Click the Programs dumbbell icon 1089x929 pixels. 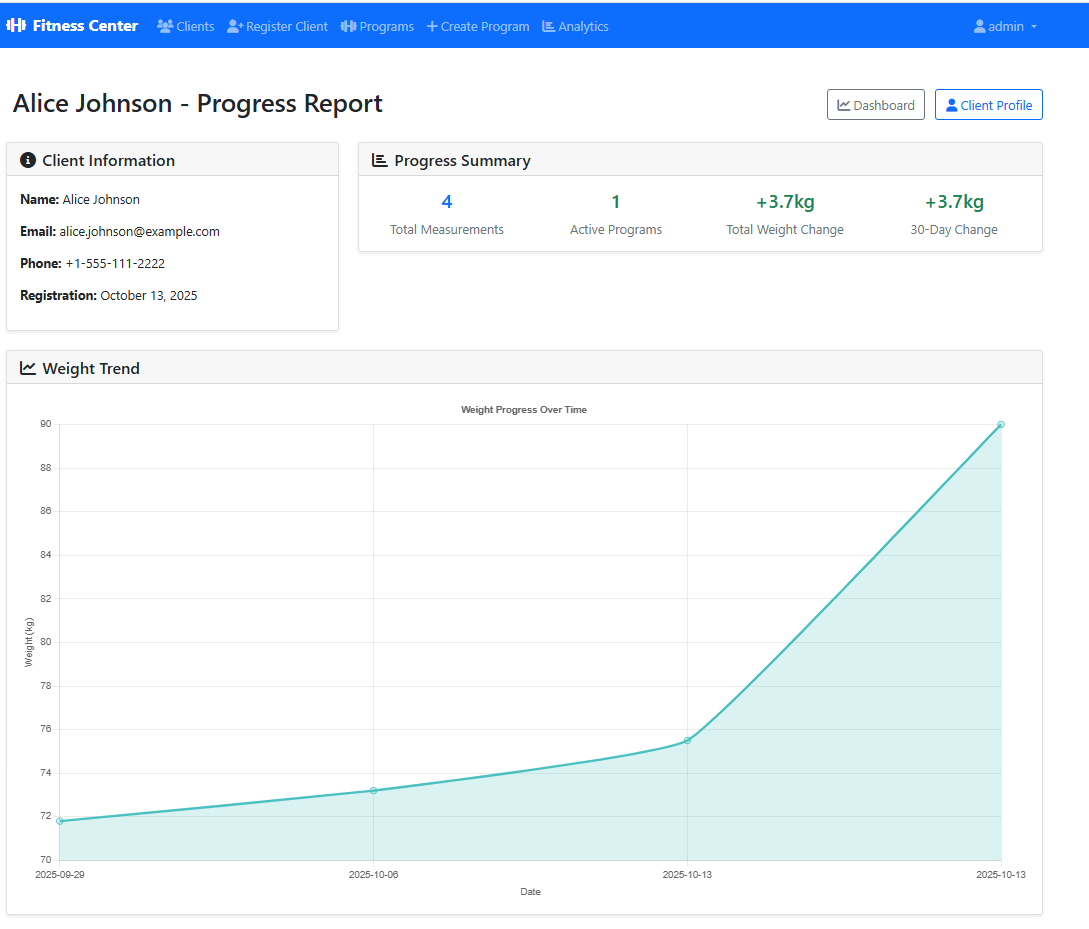[x=348, y=27]
